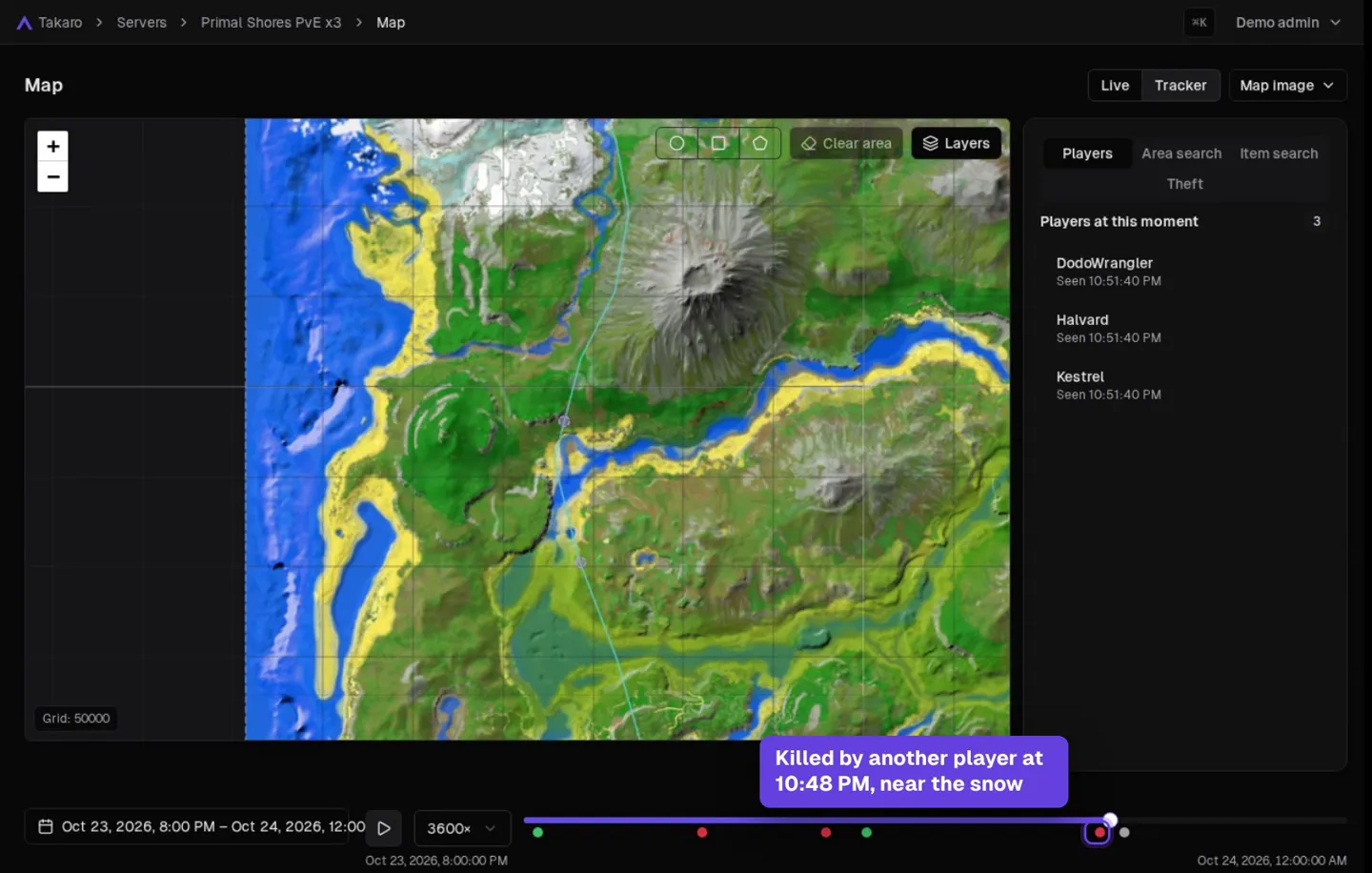Screen dimensions: 1372x873
Task: Open the ⌘K command palette
Action: (x=1199, y=22)
